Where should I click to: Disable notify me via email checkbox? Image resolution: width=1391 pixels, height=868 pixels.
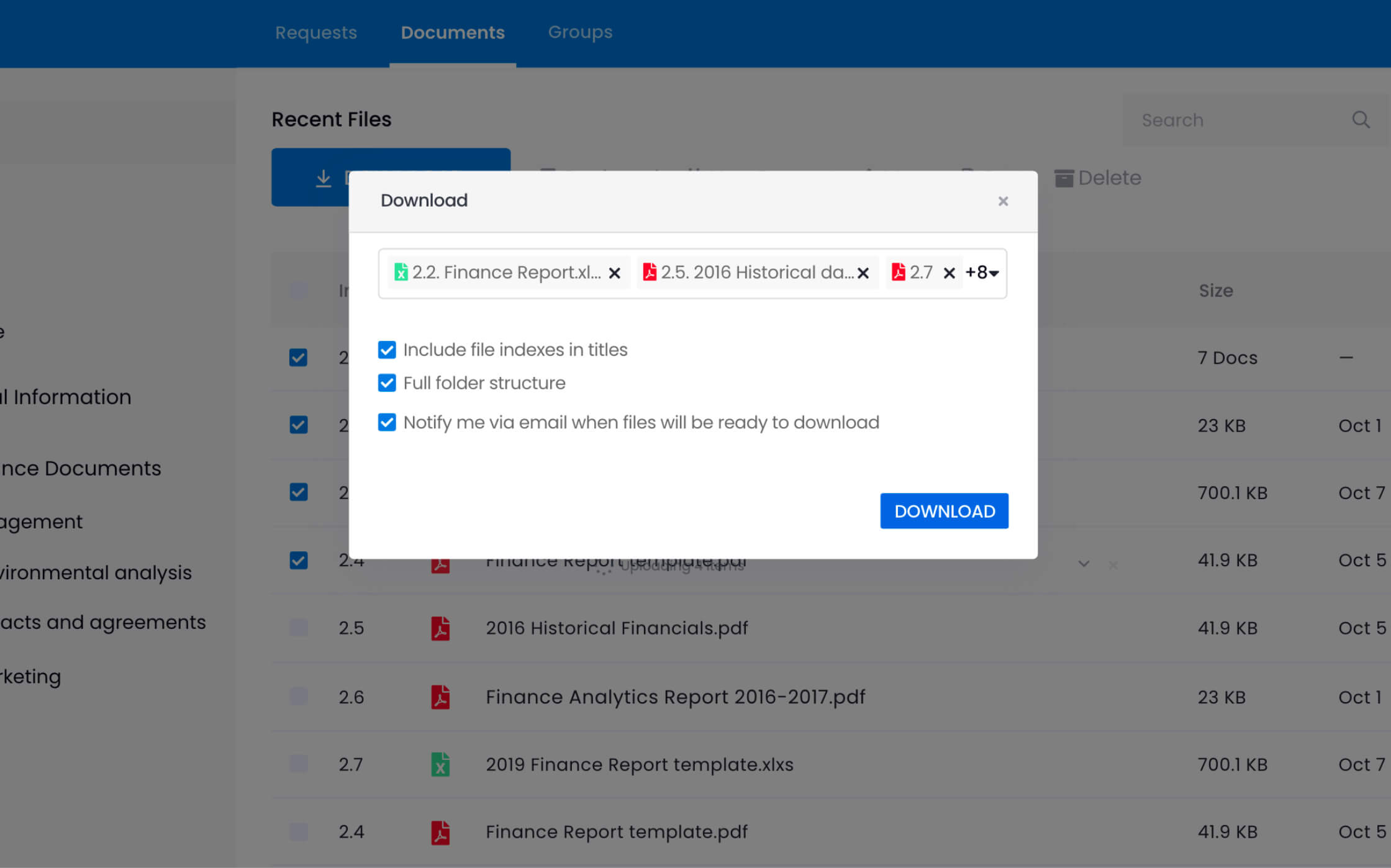tap(387, 423)
